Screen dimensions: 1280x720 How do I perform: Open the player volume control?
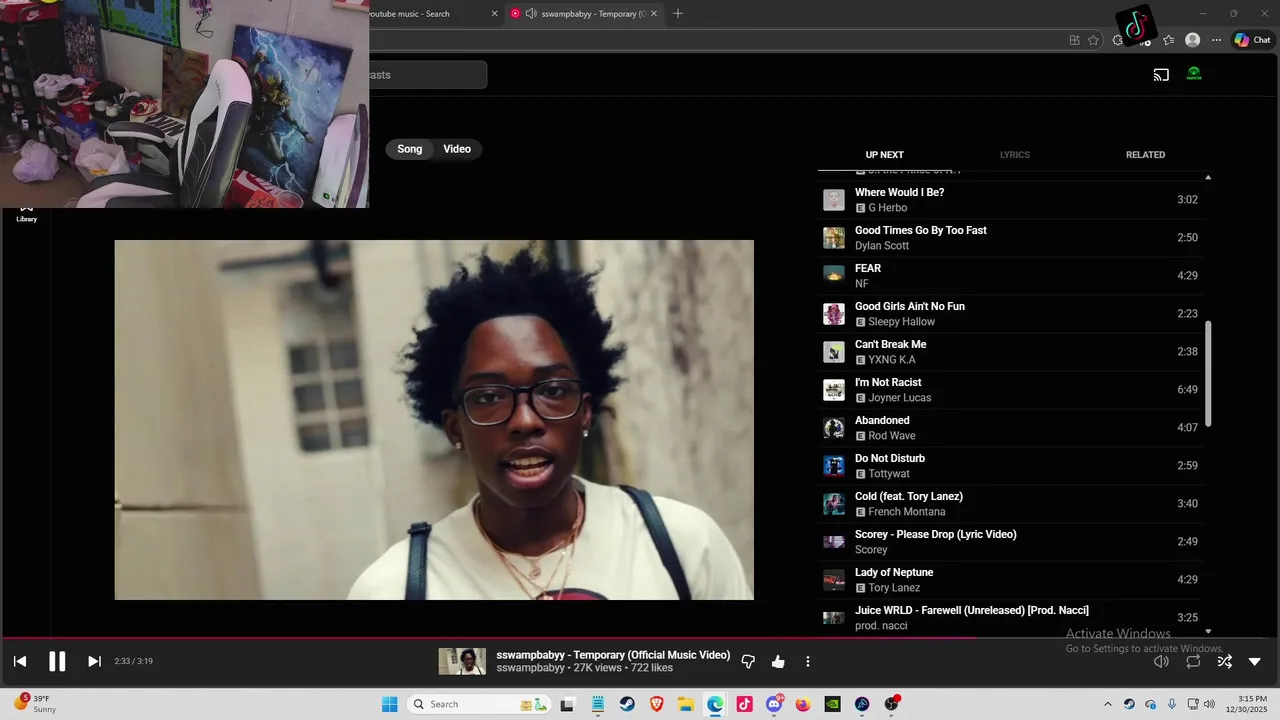point(1161,661)
